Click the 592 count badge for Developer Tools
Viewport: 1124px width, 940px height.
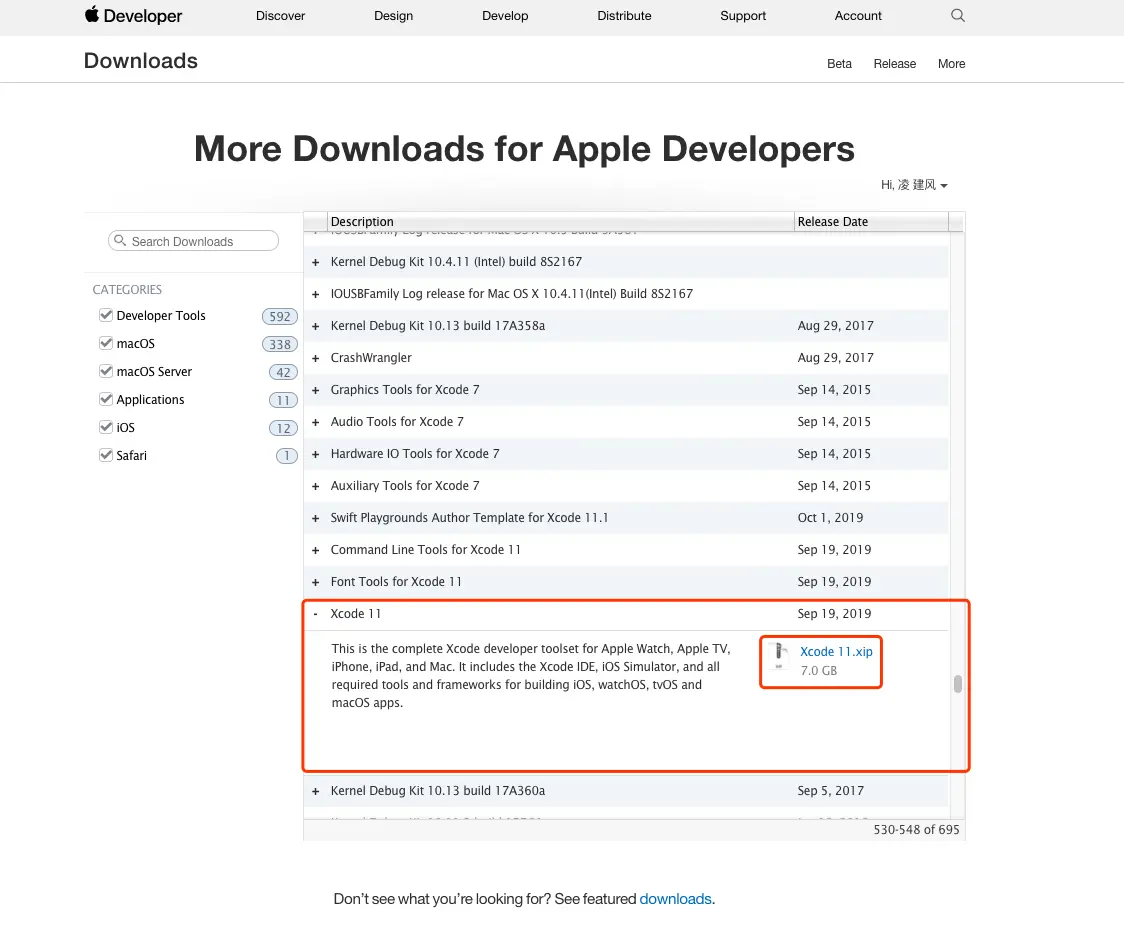(280, 316)
